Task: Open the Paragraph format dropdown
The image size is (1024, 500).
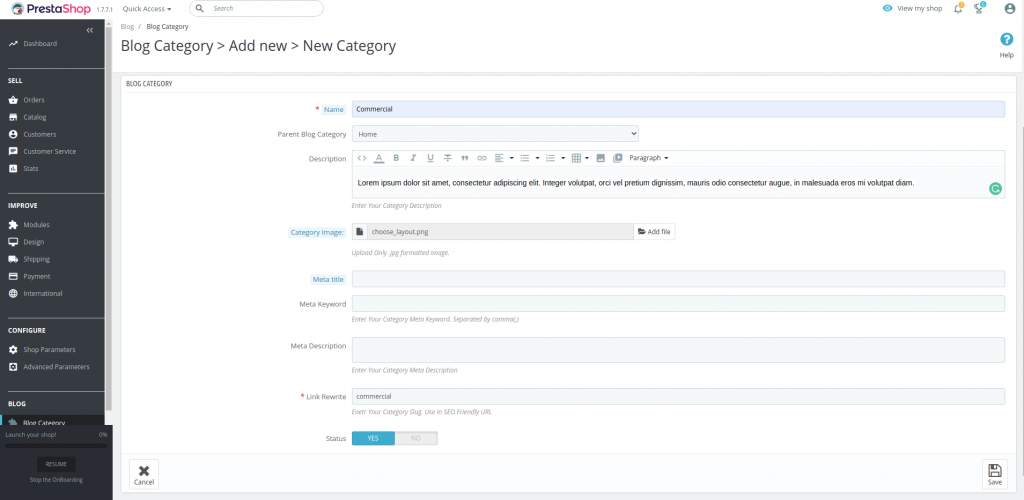Action: (648, 158)
